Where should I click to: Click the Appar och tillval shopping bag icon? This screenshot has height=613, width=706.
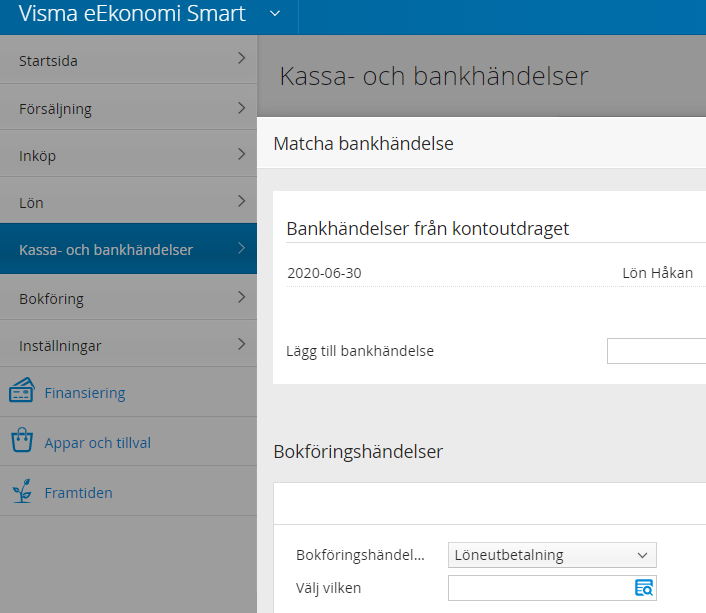(x=22, y=440)
